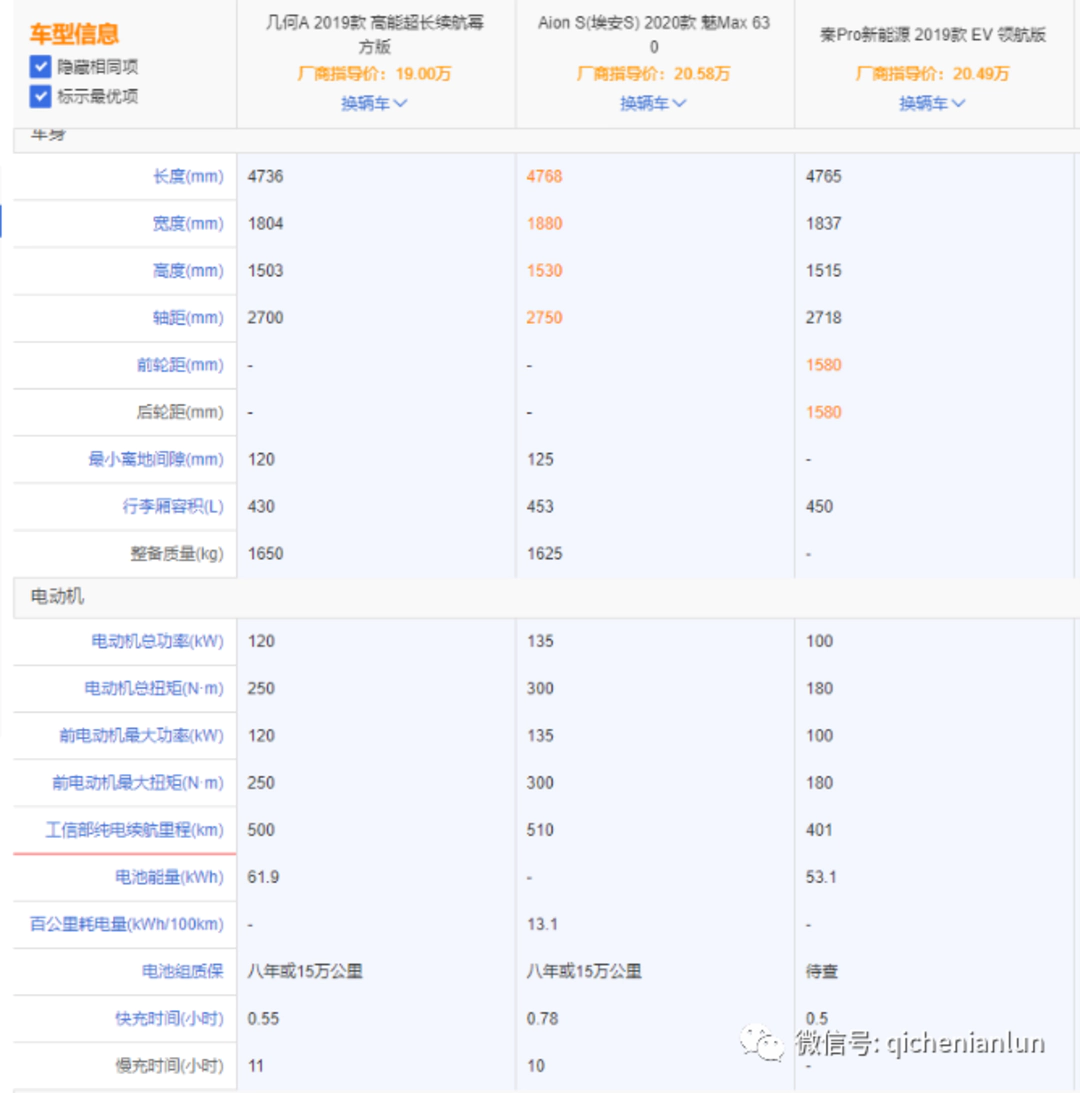Click the 秦Pro新能源 2019款 EV title
This screenshot has height=1093, width=1080.
coord(932,35)
